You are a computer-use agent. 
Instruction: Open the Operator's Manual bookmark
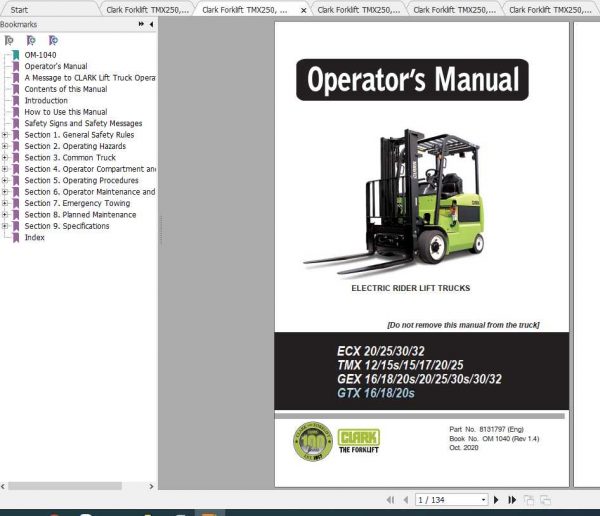click(x=56, y=66)
